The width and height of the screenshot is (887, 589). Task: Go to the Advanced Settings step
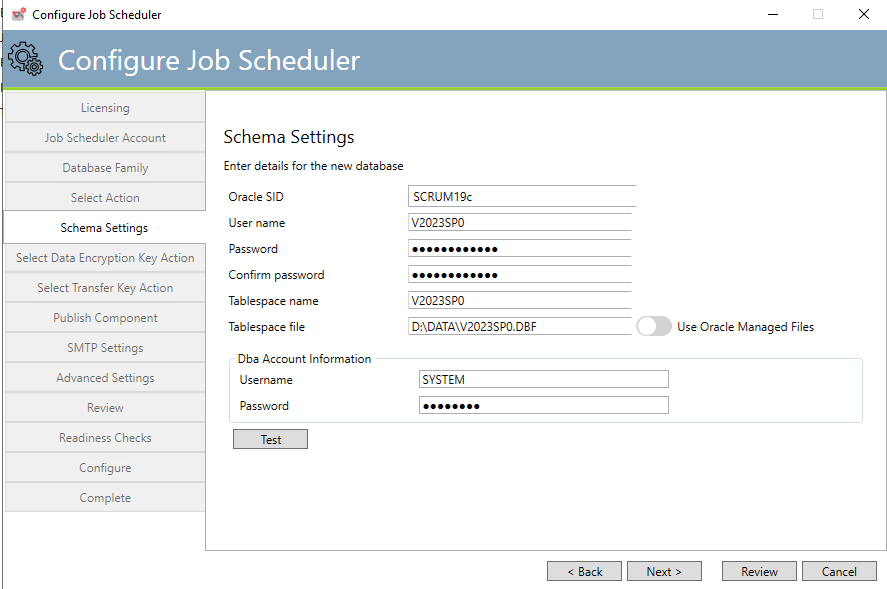[x=105, y=377]
